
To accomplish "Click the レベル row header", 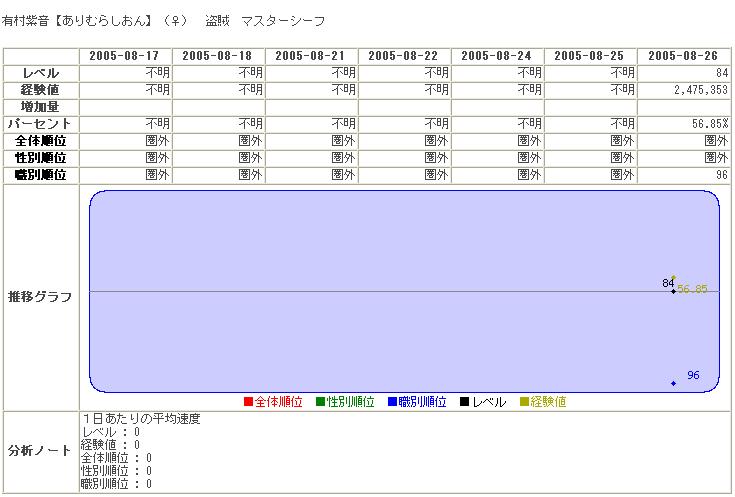I will [41, 73].
